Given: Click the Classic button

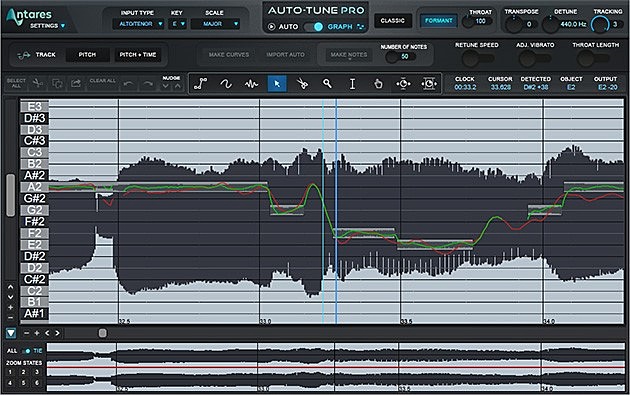Looking at the screenshot, I should [393, 20].
